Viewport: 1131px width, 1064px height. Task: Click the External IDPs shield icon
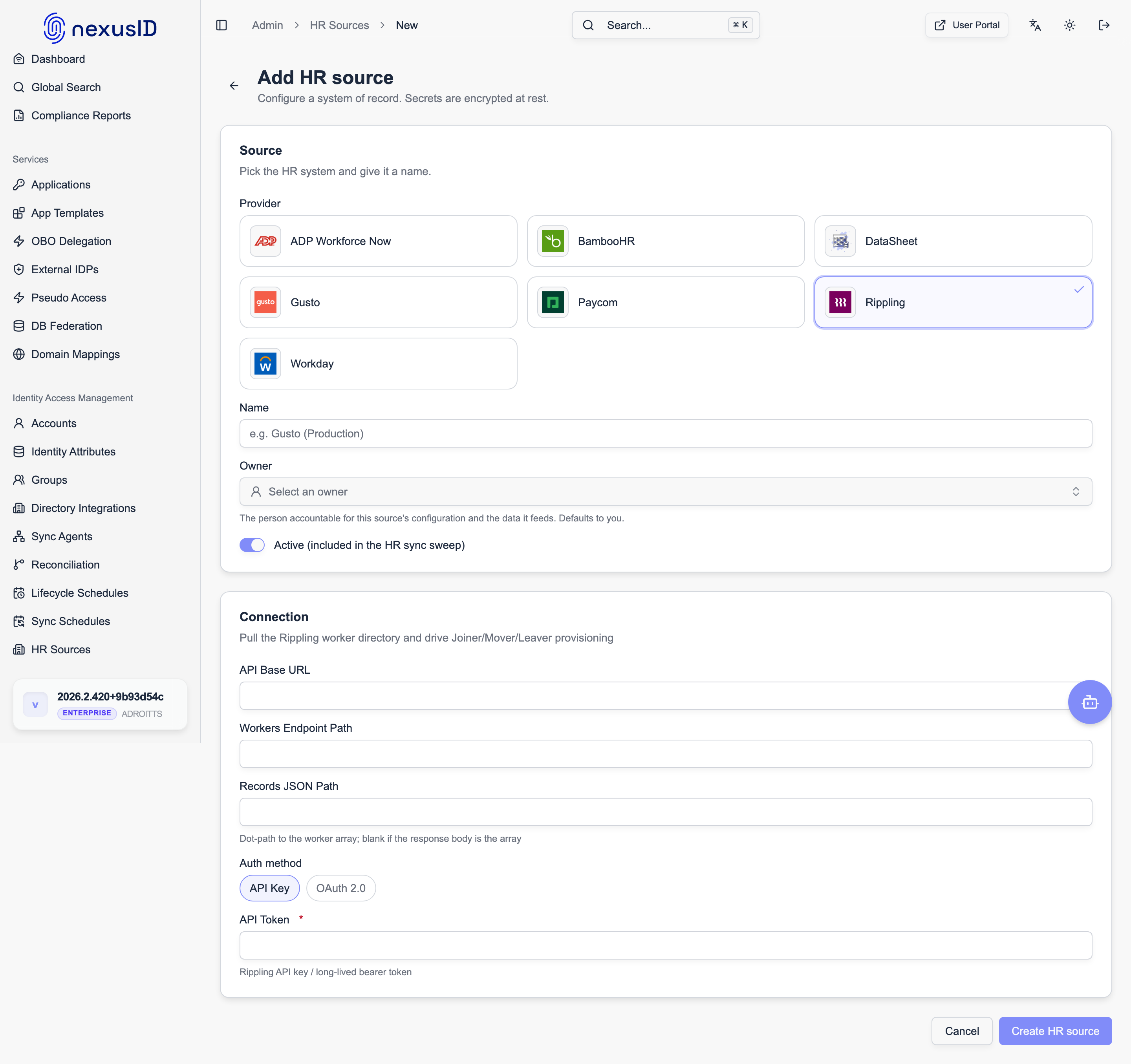19,270
